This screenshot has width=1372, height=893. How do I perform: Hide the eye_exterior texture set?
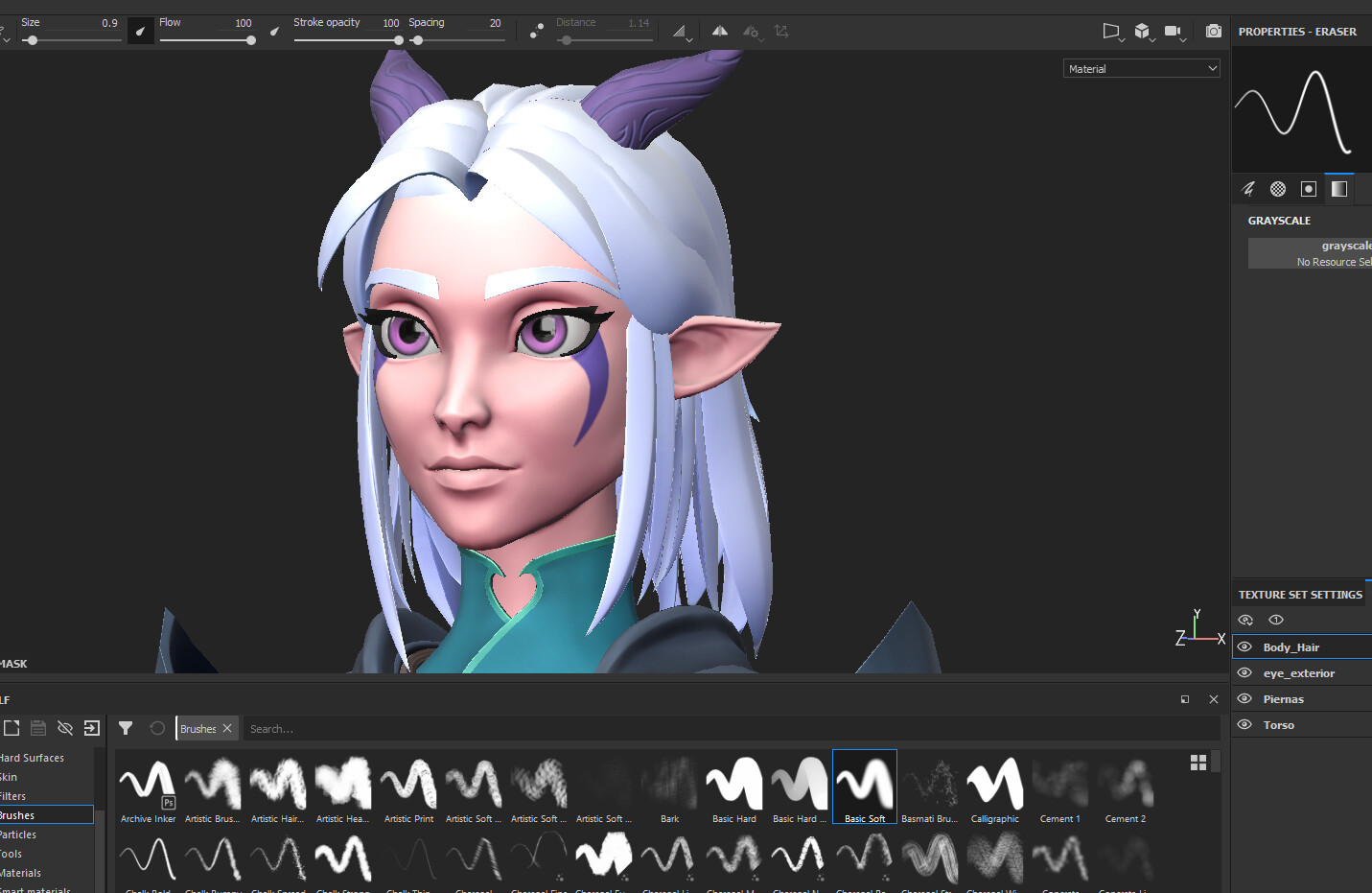[1244, 672]
